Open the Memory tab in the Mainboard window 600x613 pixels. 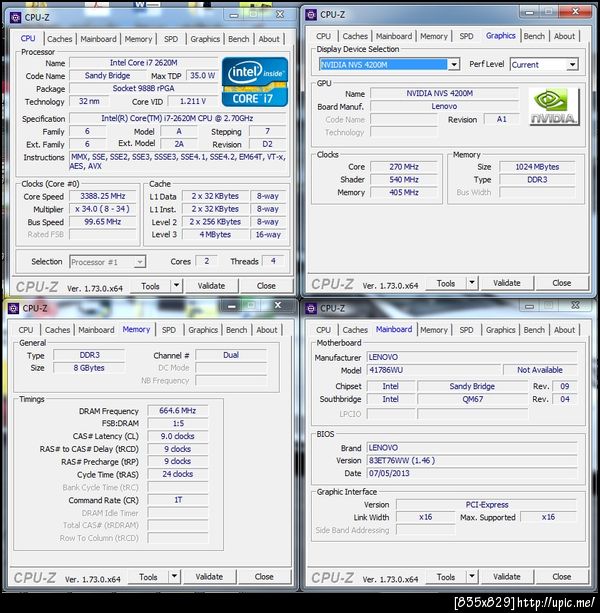(433, 330)
